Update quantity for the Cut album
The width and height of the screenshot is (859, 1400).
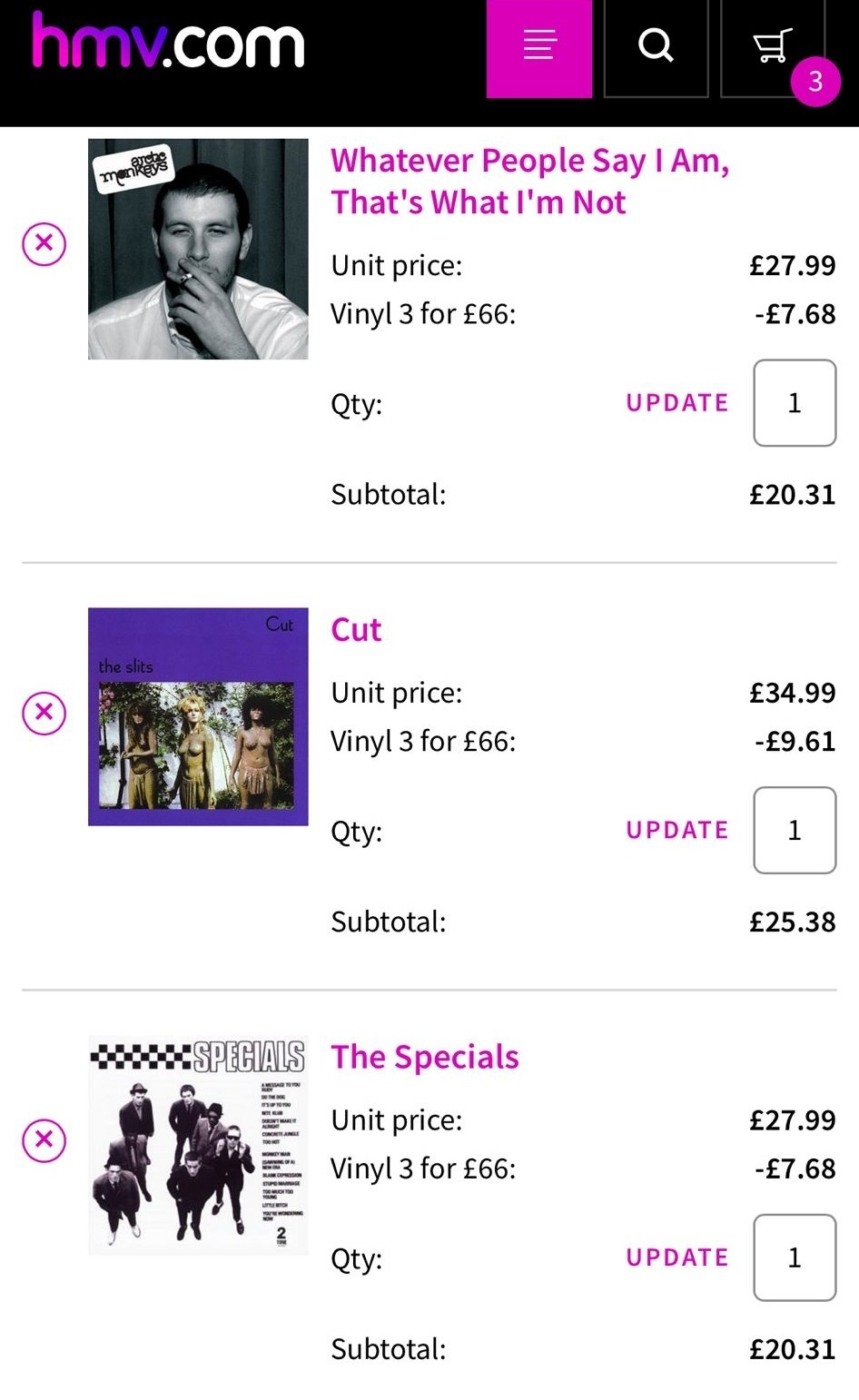(x=677, y=831)
